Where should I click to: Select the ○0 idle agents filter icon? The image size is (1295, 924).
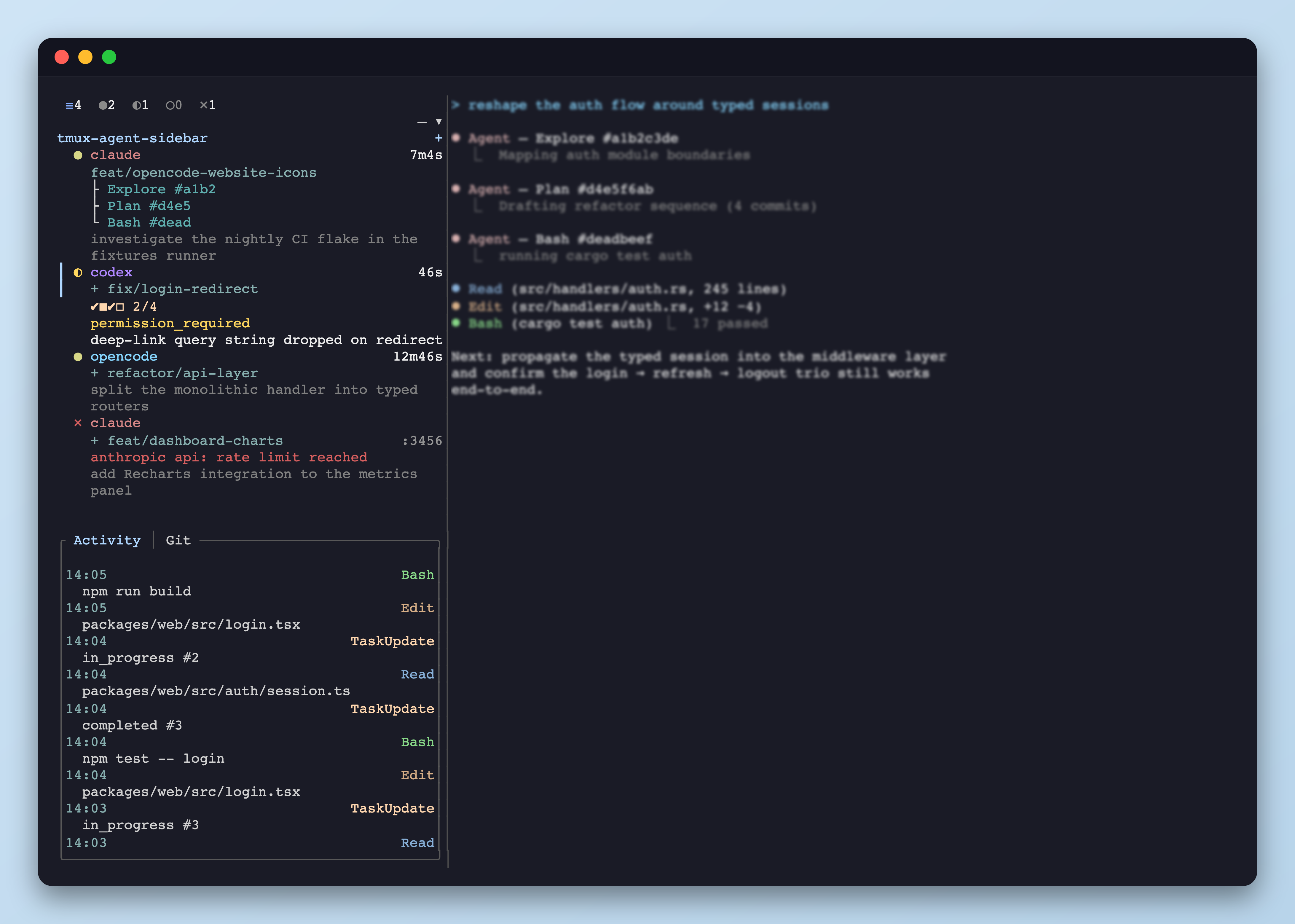point(173,105)
